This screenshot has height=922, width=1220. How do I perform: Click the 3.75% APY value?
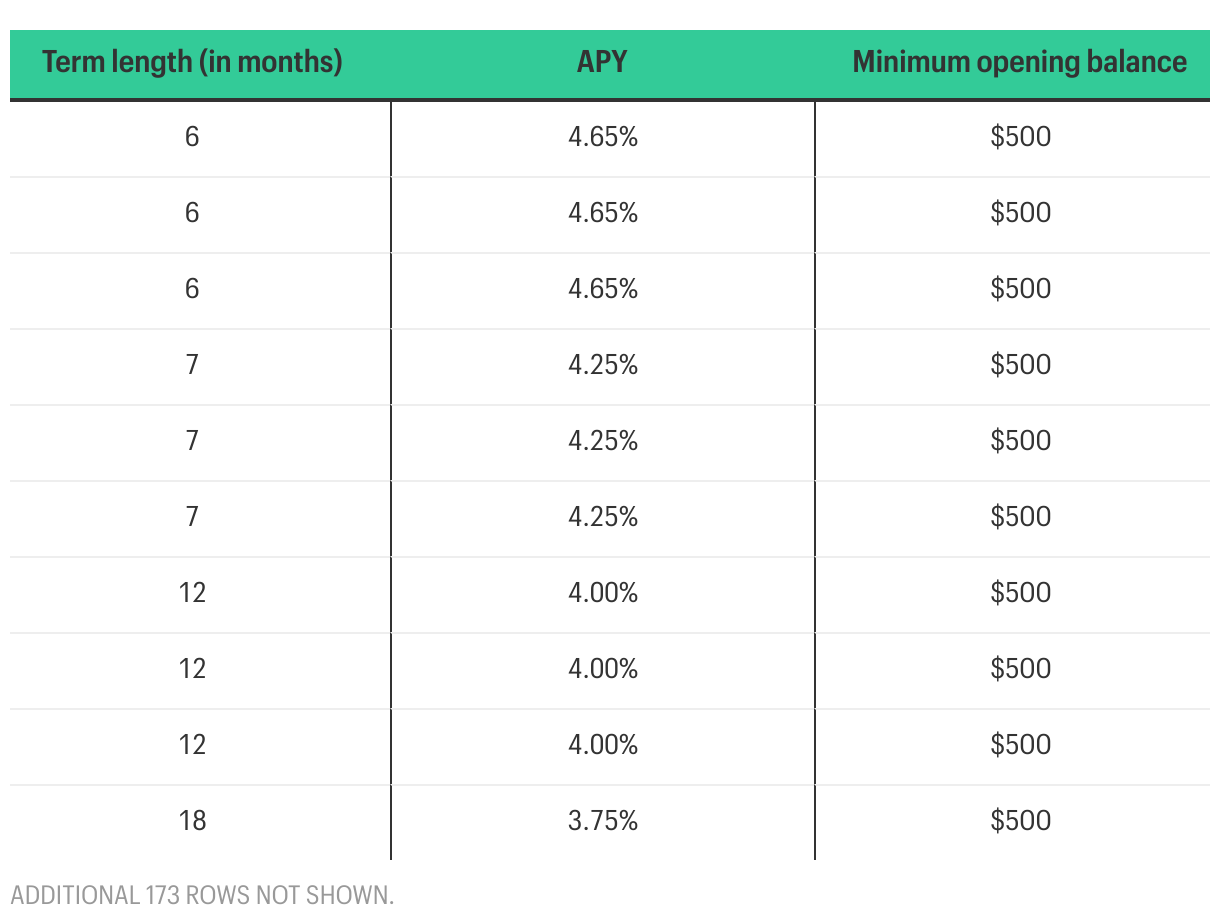(x=603, y=821)
